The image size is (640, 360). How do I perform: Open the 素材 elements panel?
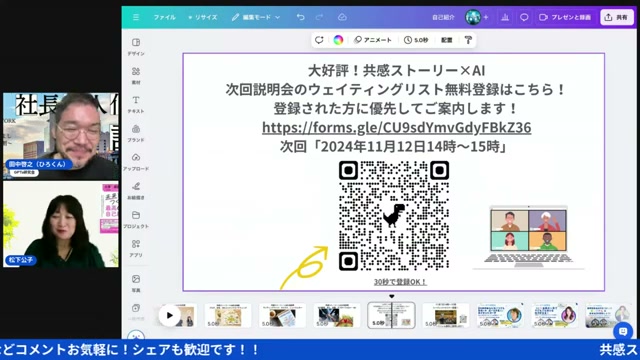click(x=136, y=76)
